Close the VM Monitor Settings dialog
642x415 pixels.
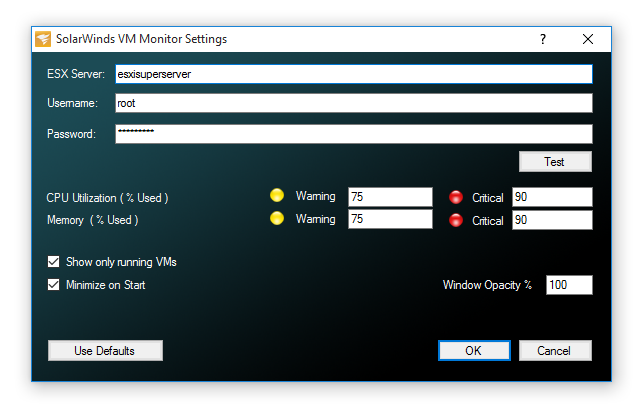click(x=588, y=39)
